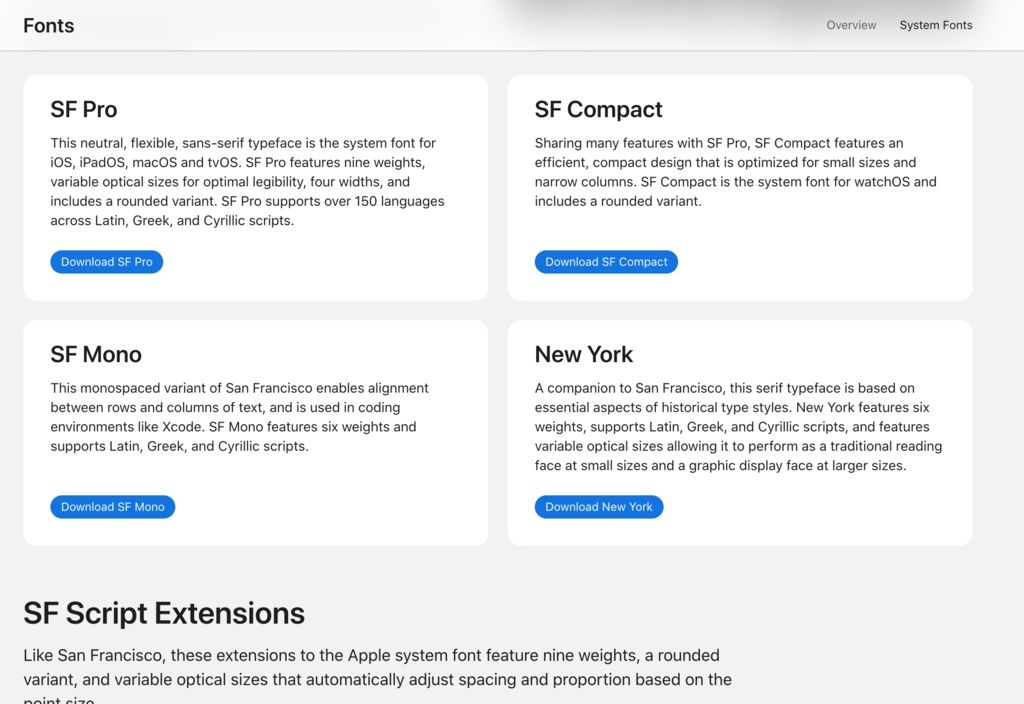1024x704 pixels.
Task: Click the Fonts page title
Action: point(49,26)
